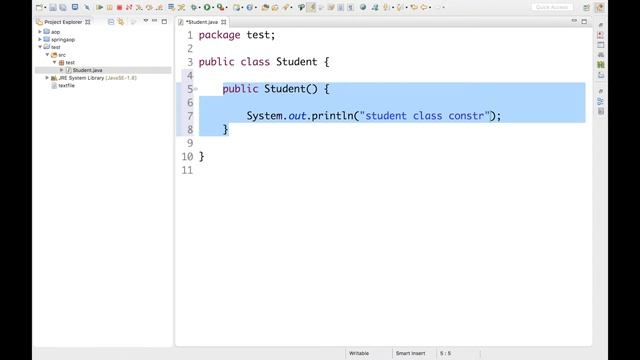Minimize the Project Explorer panel

[154, 20]
